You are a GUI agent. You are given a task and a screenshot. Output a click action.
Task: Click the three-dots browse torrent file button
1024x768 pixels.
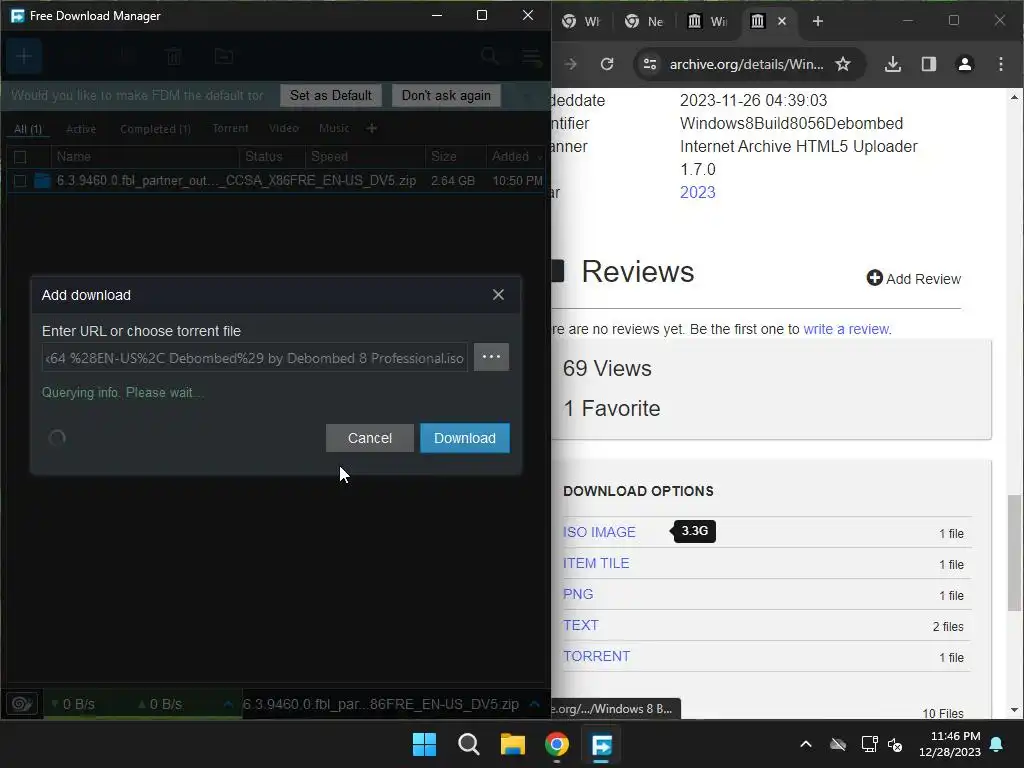[491, 357]
